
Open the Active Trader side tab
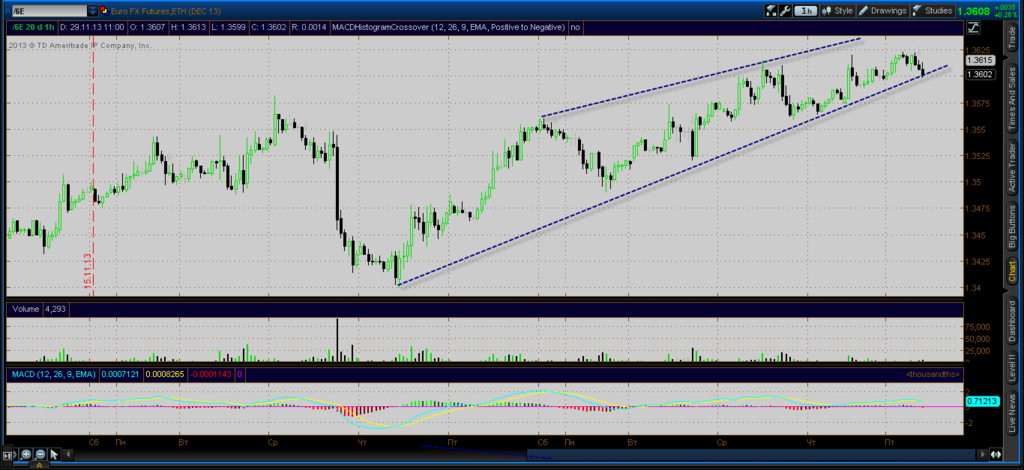1012,165
